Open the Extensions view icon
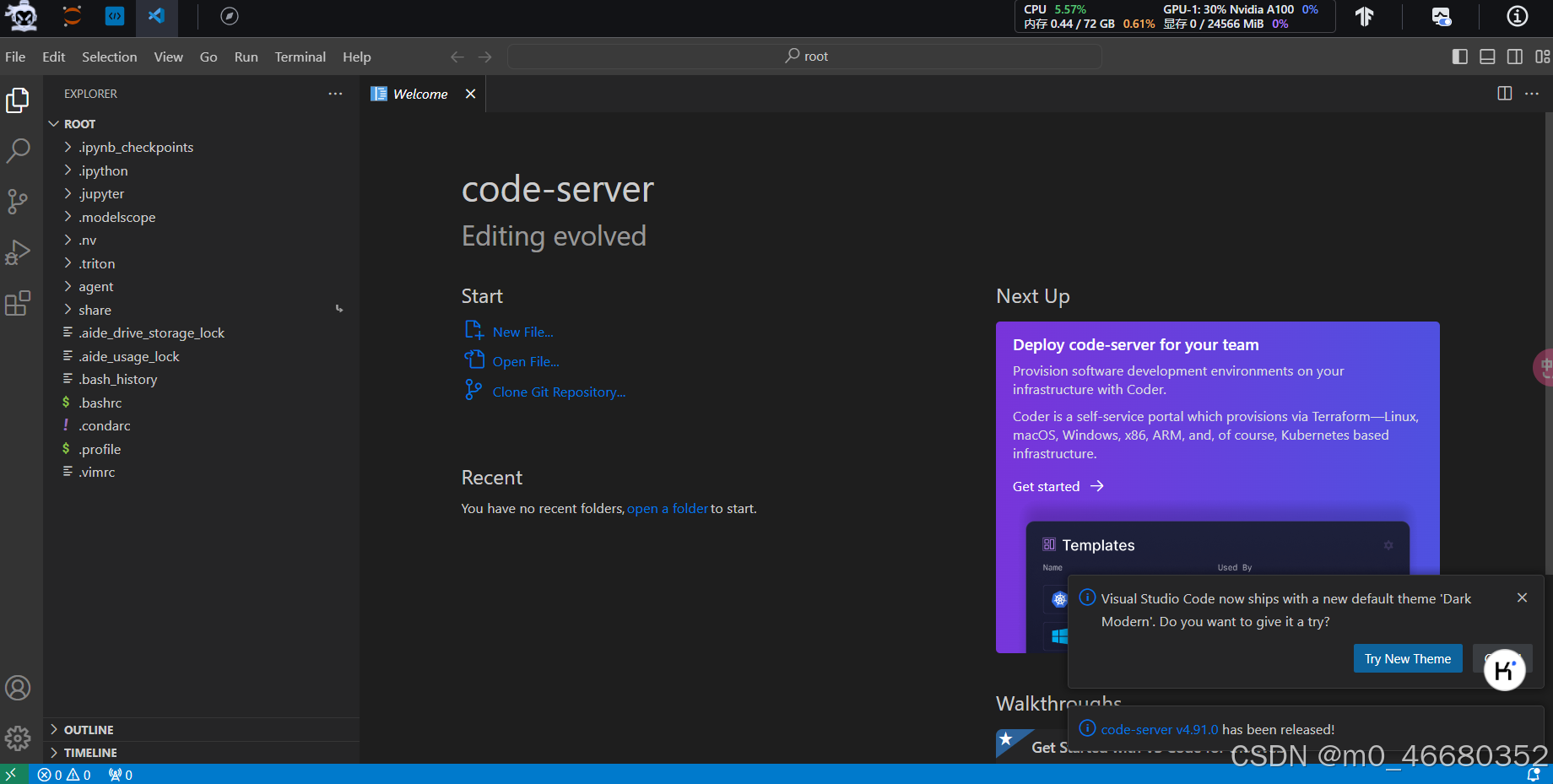Image resolution: width=1553 pixels, height=784 pixels. click(x=18, y=302)
